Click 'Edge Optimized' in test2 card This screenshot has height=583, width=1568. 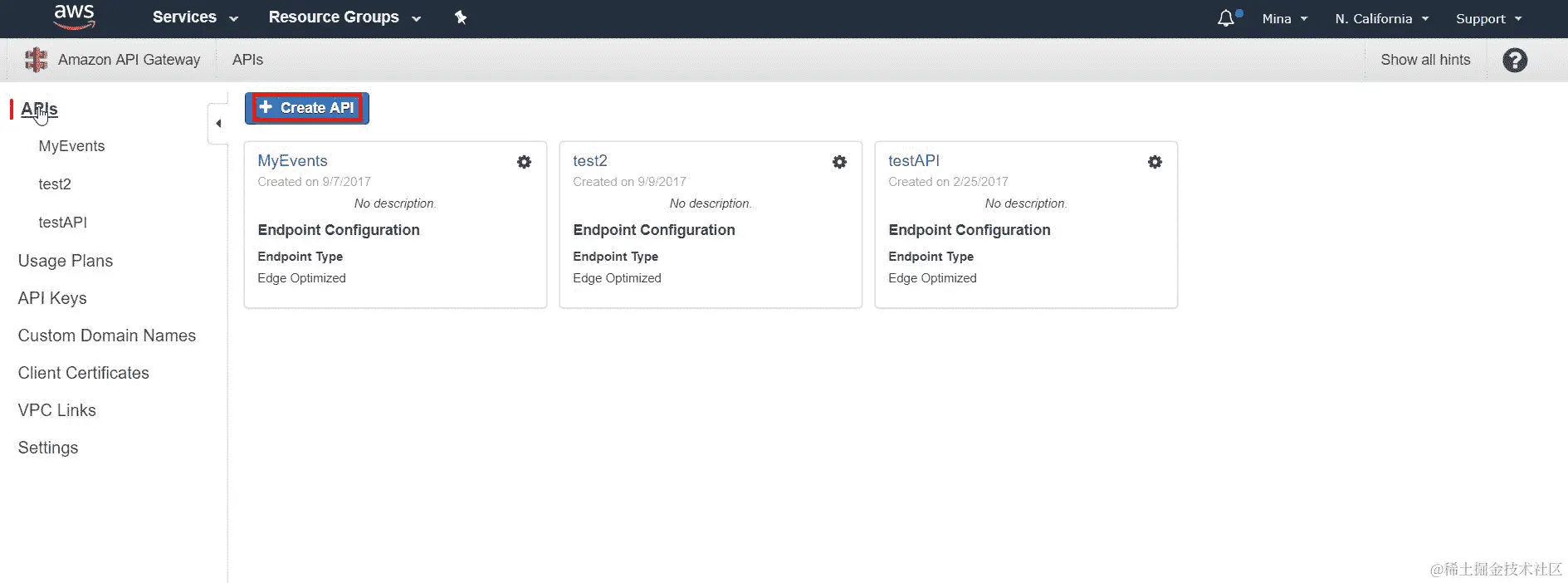pyautogui.click(x=617, y=278)
